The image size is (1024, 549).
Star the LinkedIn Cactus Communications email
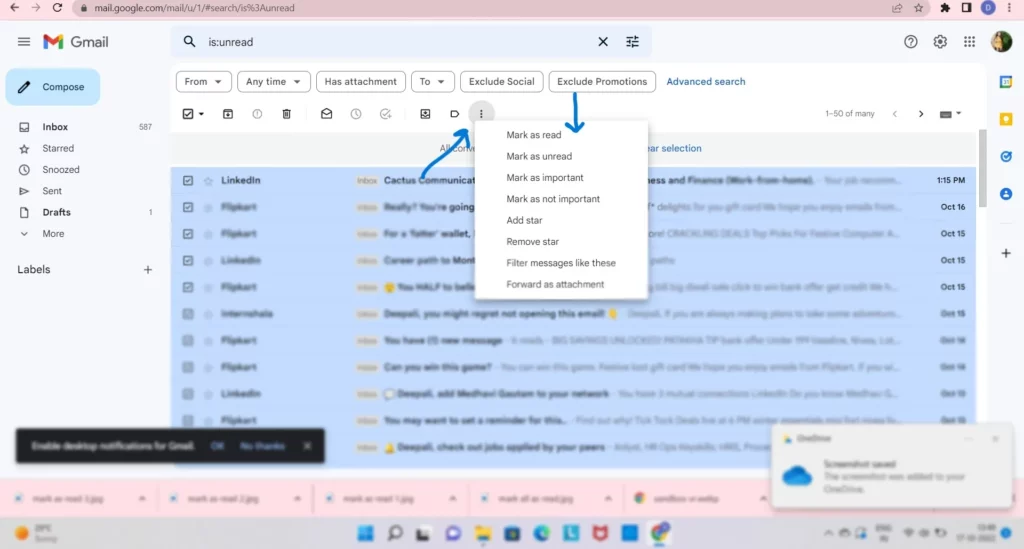click(x=208, y=181)
